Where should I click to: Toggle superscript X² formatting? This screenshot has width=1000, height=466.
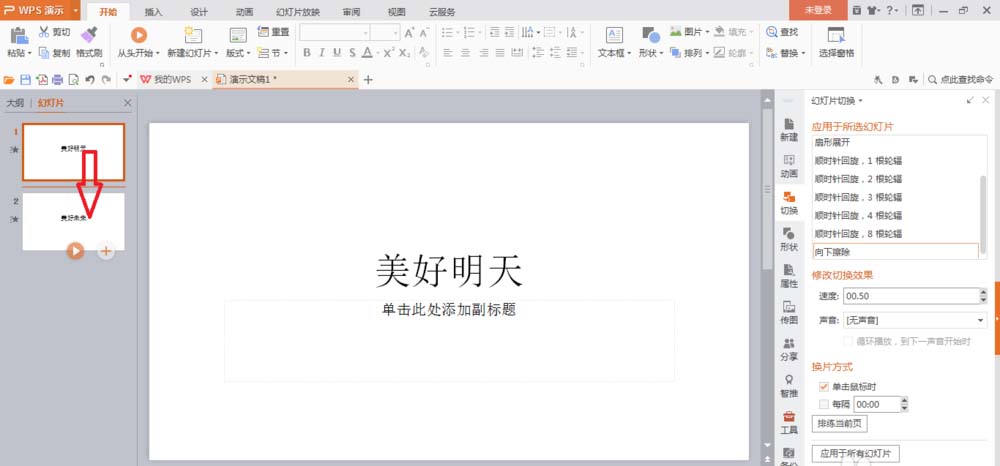[389, 53]
